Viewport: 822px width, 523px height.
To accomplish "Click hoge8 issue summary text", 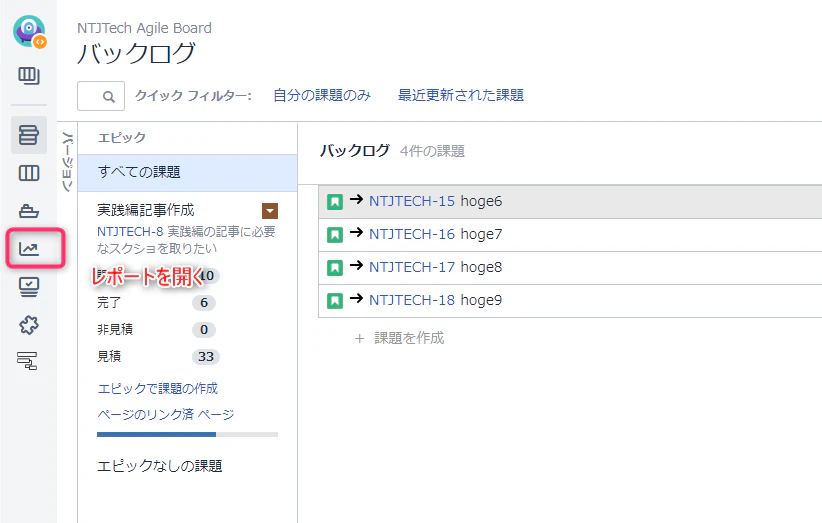I will pyautogui.click(x=481, y=267).
